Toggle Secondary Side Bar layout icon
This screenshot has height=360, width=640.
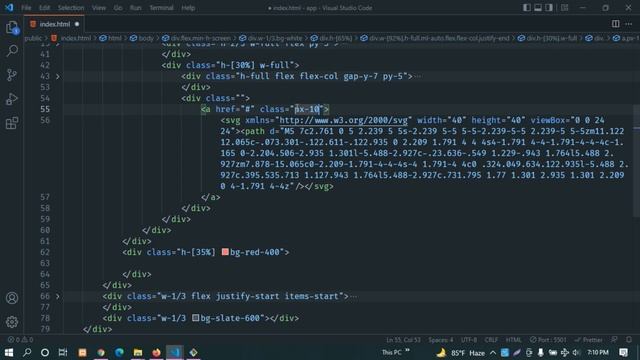[x=549, y=7]
